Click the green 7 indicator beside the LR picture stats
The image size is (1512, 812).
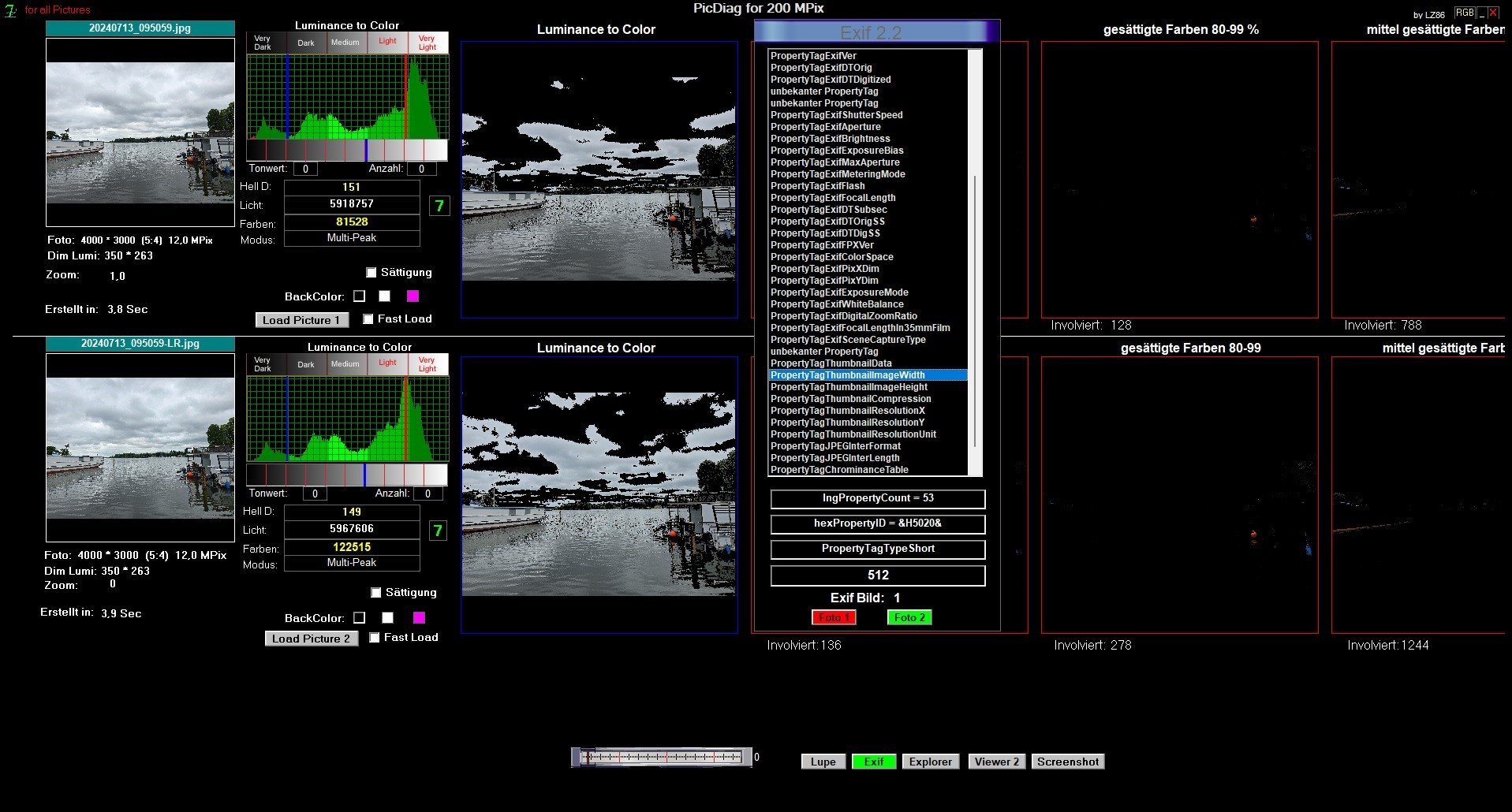438,531
